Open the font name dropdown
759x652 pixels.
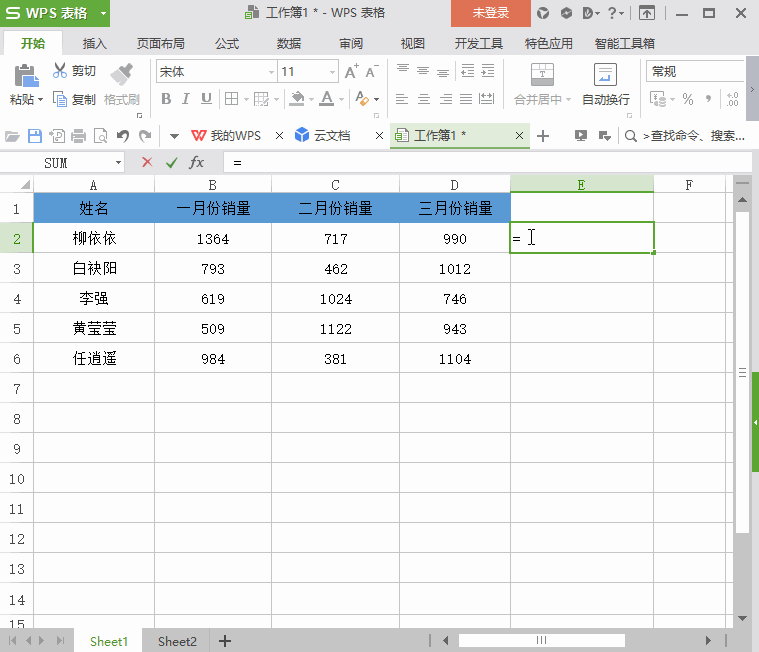pos(271,72)
